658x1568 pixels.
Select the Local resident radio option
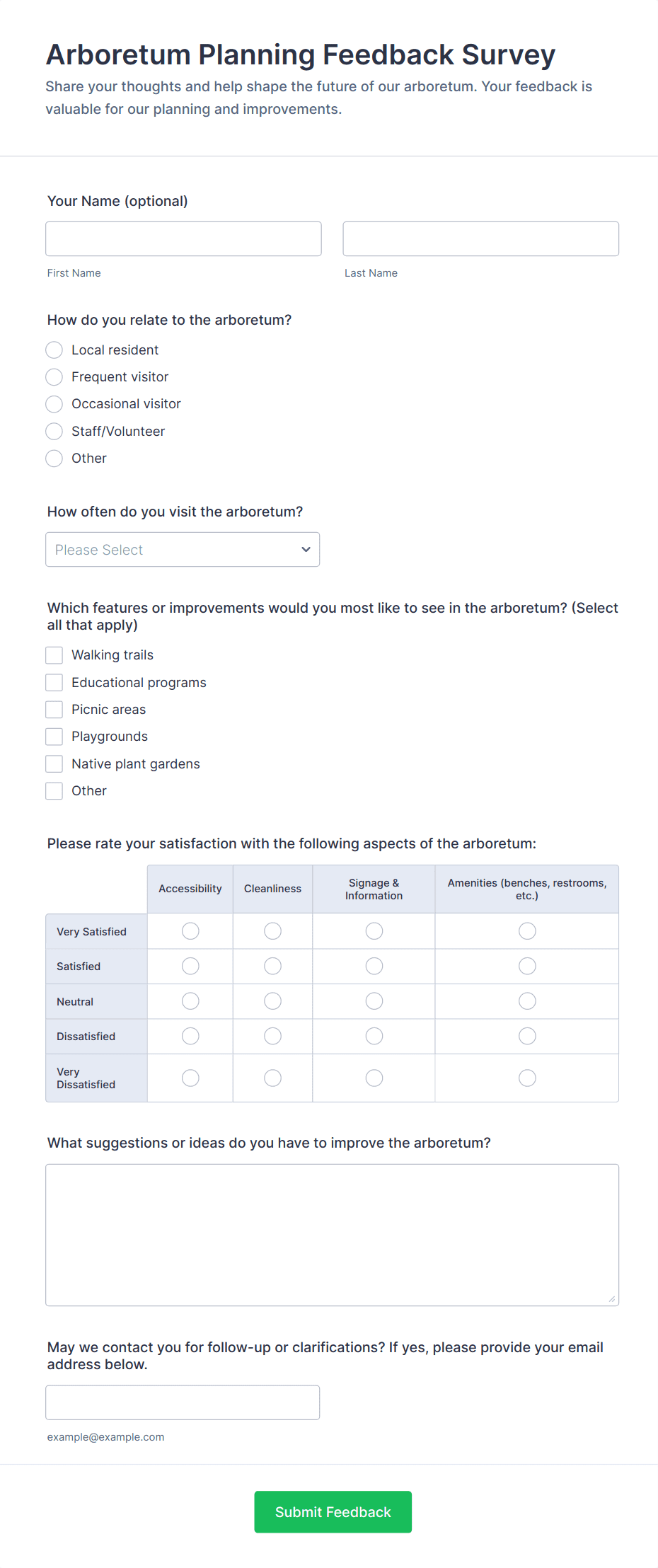click(54, 350)
